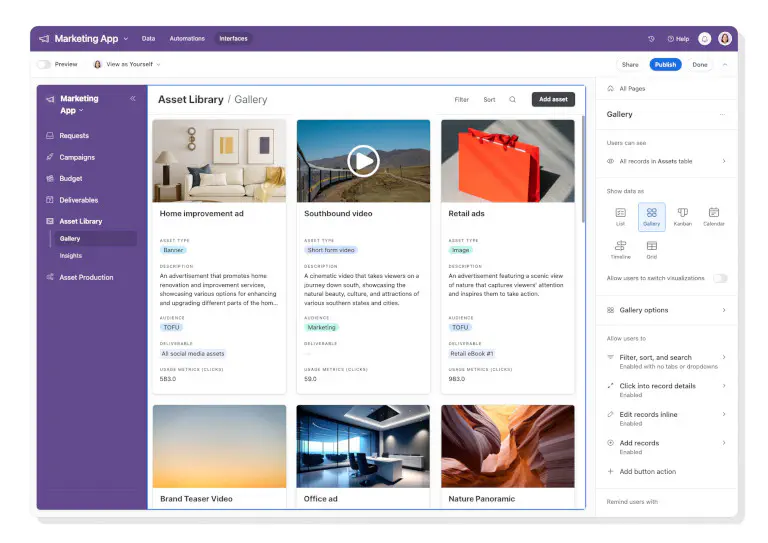This screenshot has height=543, width=768.
Task: Click Filter in the gallery header
Action: [461, 99]
